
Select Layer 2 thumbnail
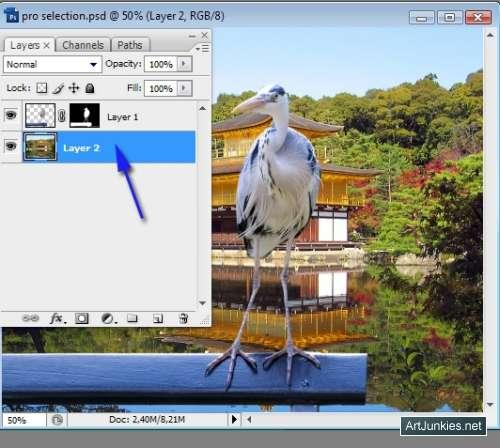click(40, 146)
